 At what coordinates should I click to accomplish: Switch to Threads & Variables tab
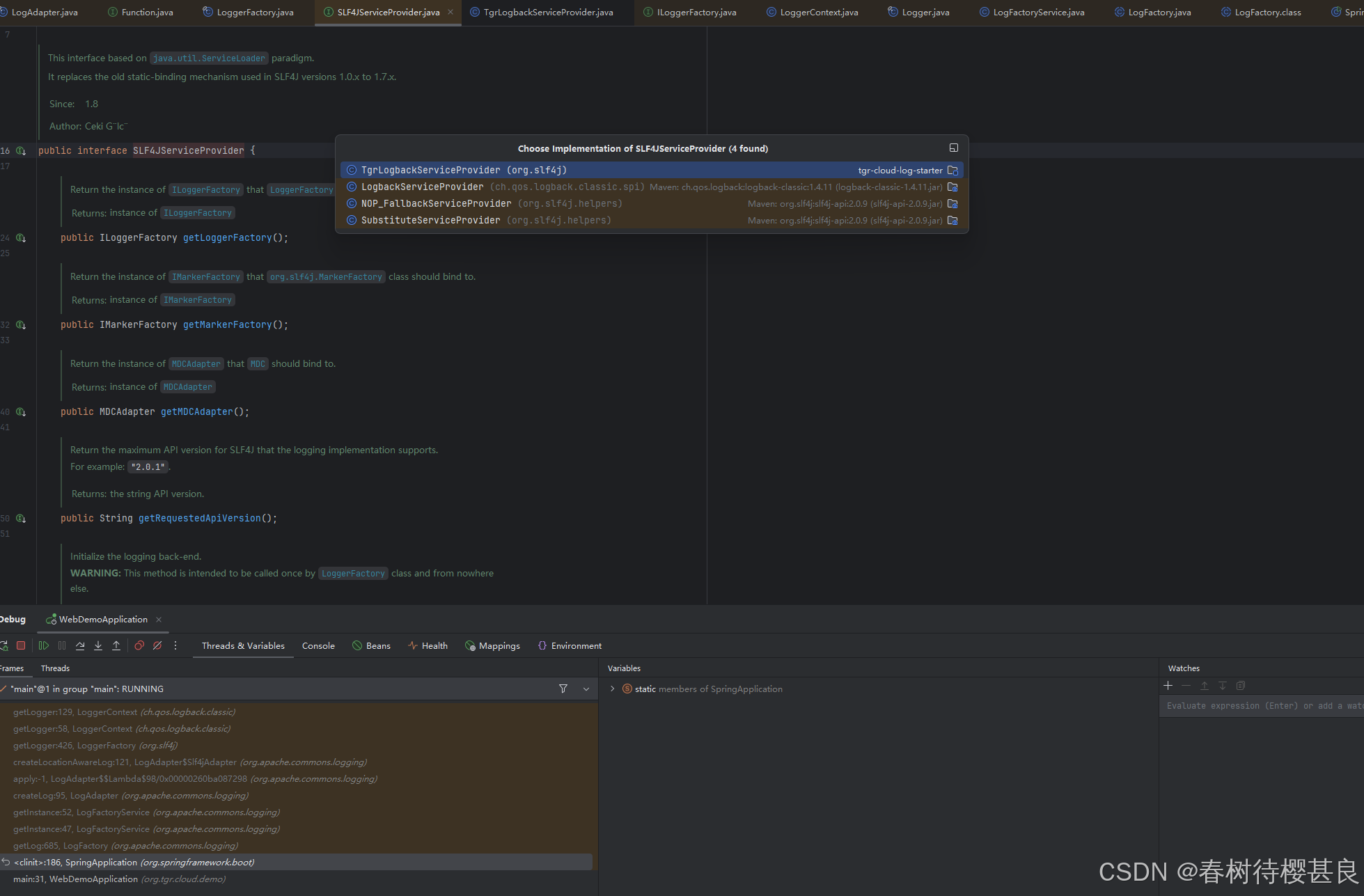click(243, 645)
